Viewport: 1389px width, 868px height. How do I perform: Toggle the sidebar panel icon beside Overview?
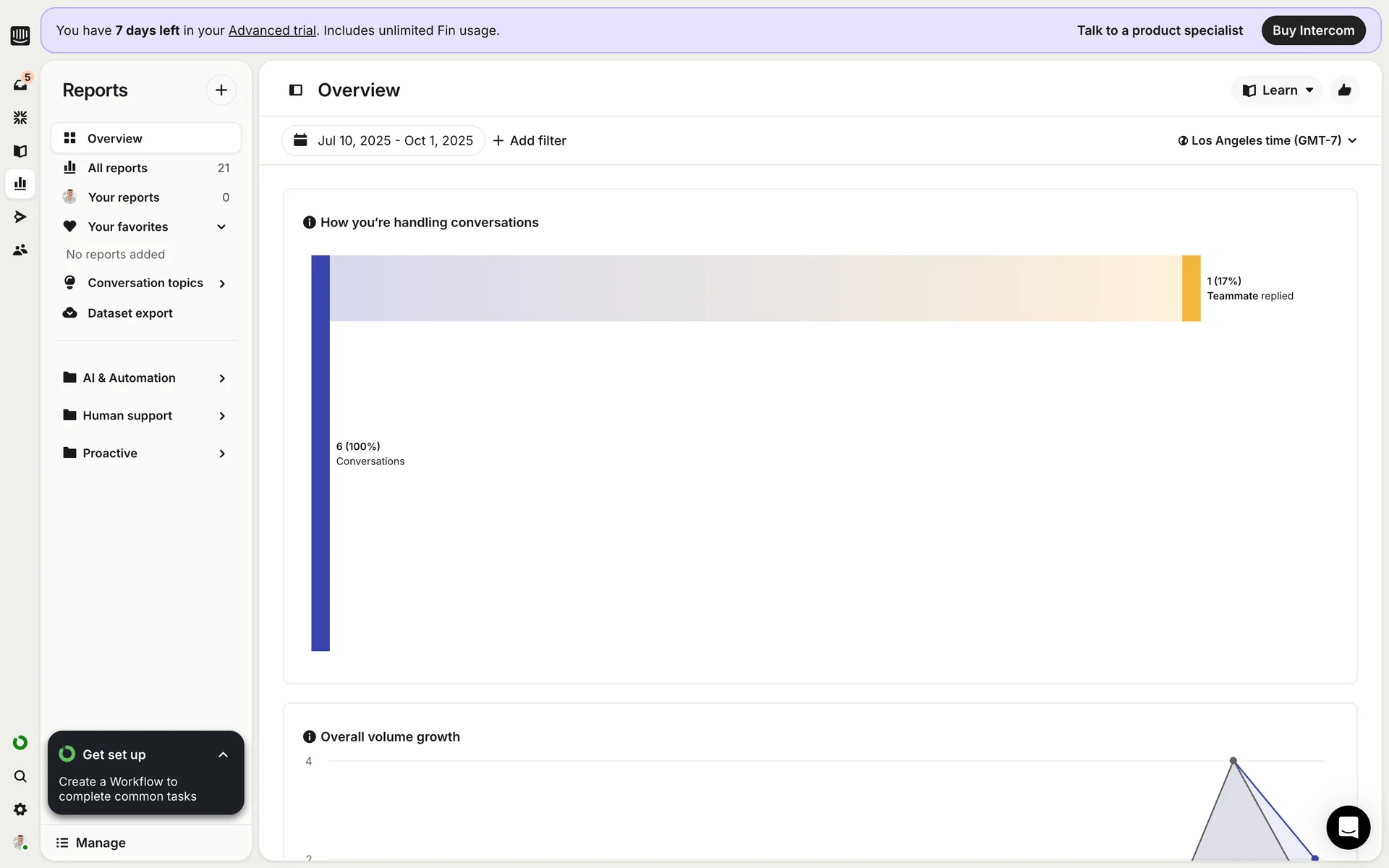tap(295, 90)
